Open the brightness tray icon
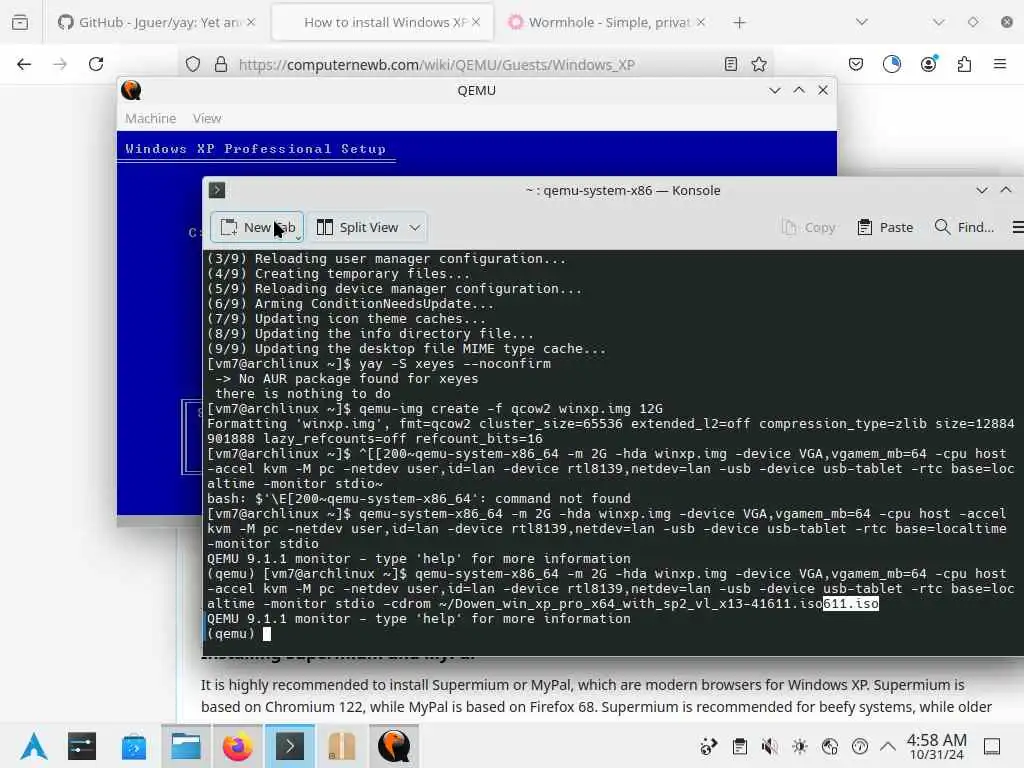1024x768 pixels. click(800, 746)
